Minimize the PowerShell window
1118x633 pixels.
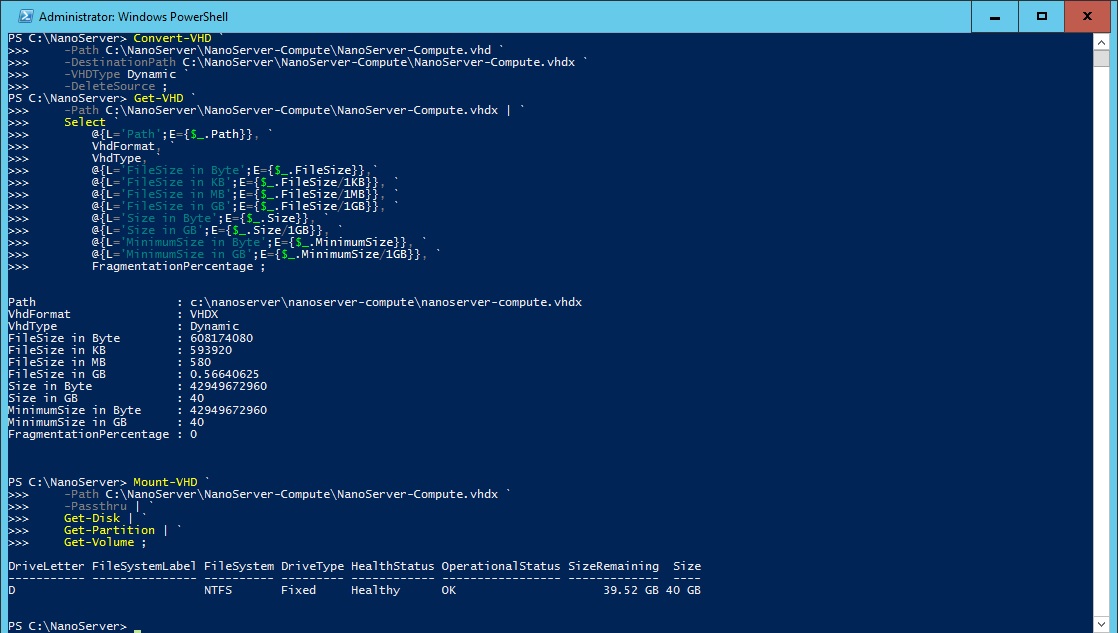click(x=995, y=16)
